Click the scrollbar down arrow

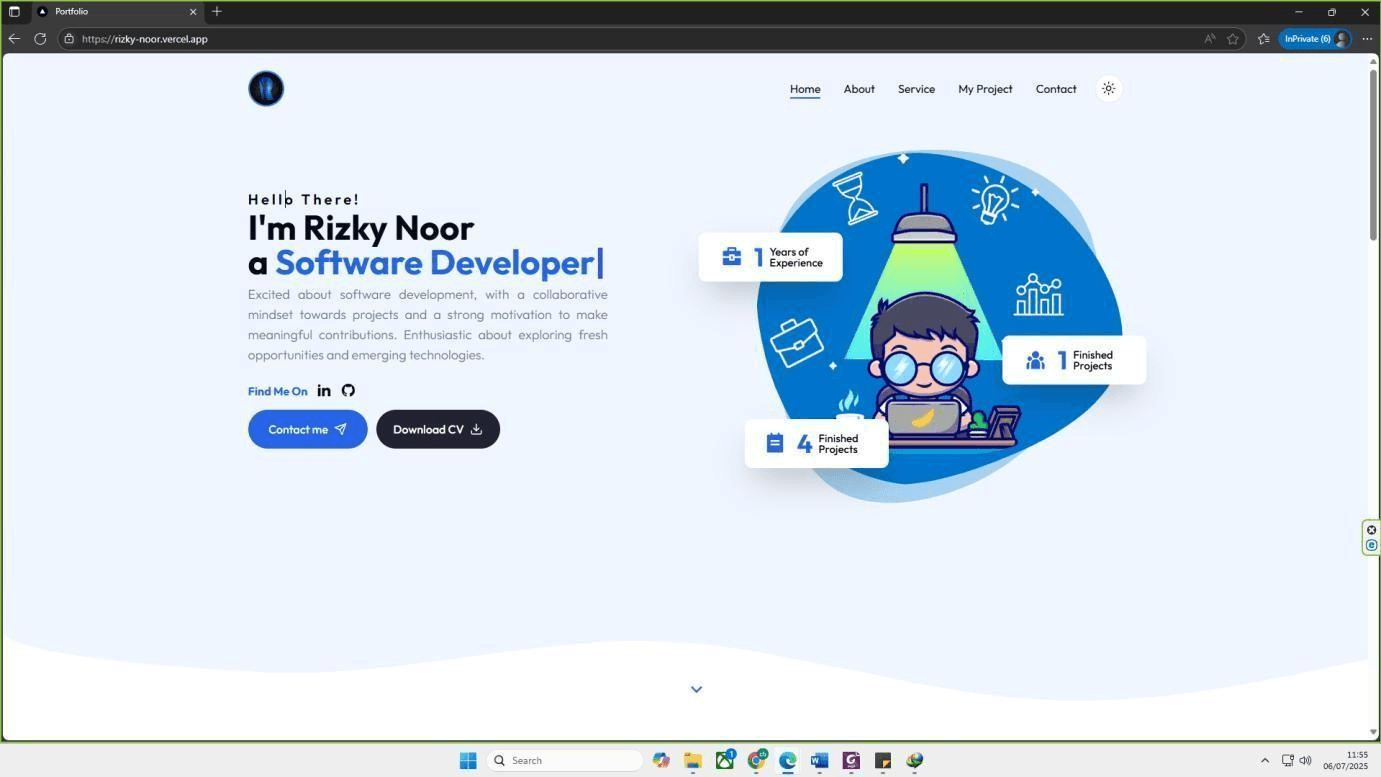1374,733
